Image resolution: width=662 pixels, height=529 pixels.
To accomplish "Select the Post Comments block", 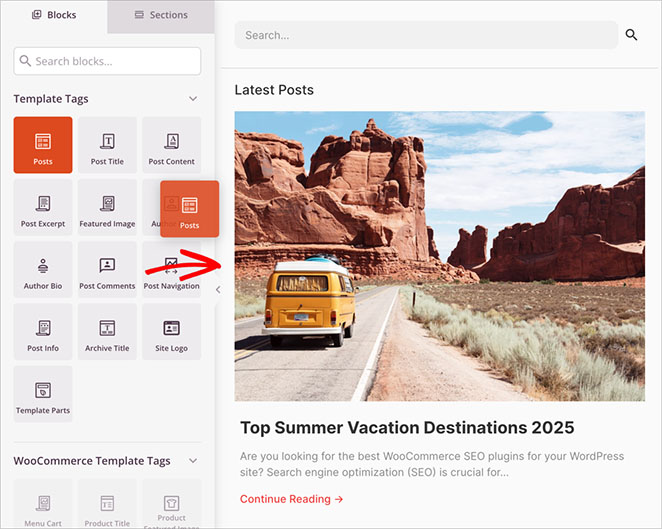I will pos(107,270).
